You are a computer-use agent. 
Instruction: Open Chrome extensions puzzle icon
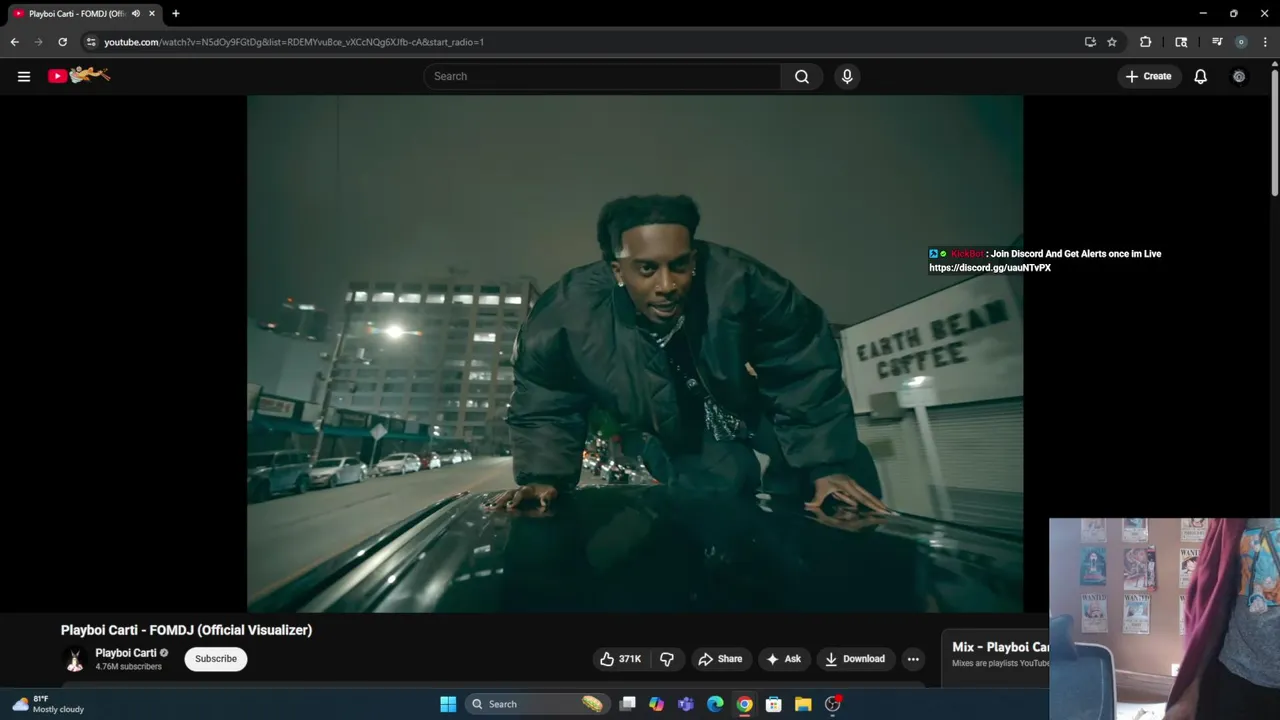[x=1145, y=42]
